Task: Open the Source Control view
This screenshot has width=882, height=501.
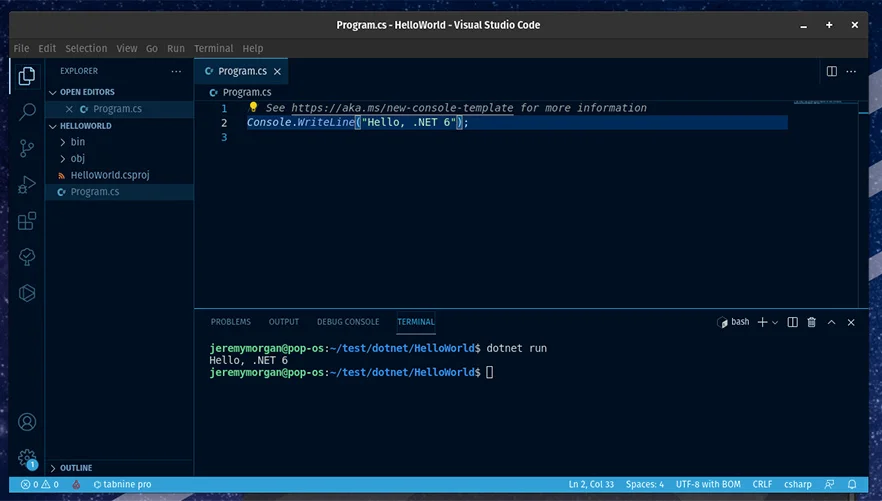Action: coord(28,148)
